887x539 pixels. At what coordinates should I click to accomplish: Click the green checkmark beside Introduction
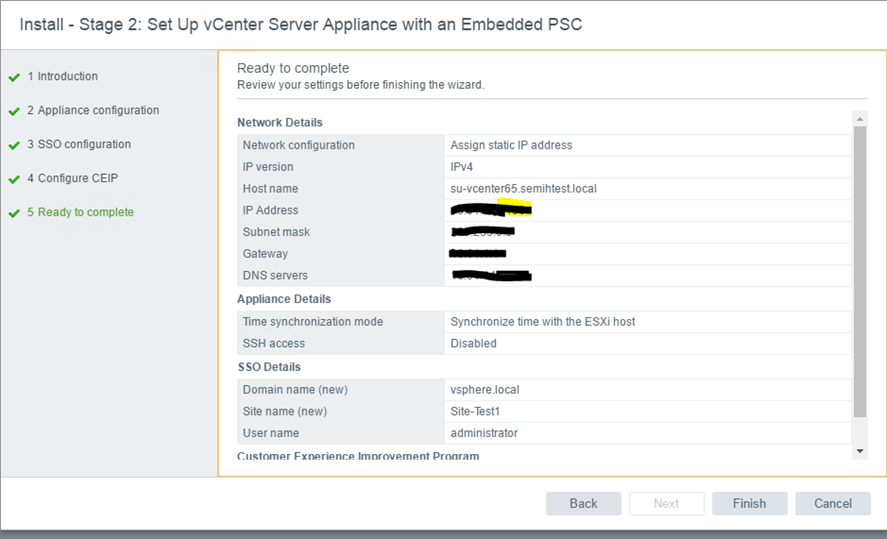14,77
